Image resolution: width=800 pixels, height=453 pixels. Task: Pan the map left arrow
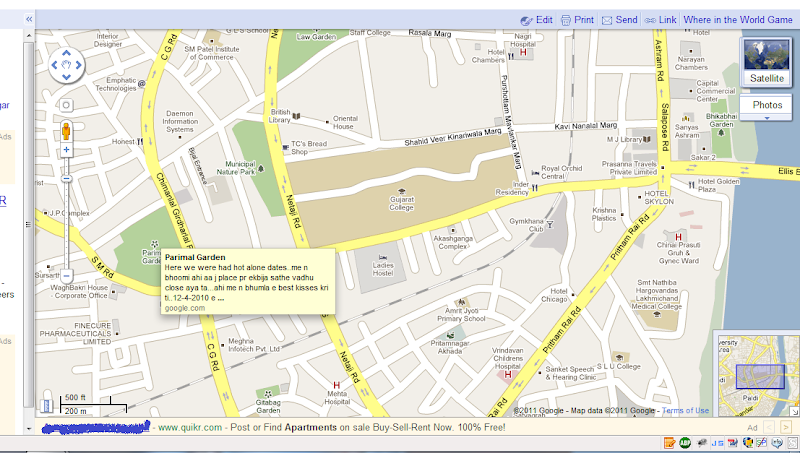54,65
